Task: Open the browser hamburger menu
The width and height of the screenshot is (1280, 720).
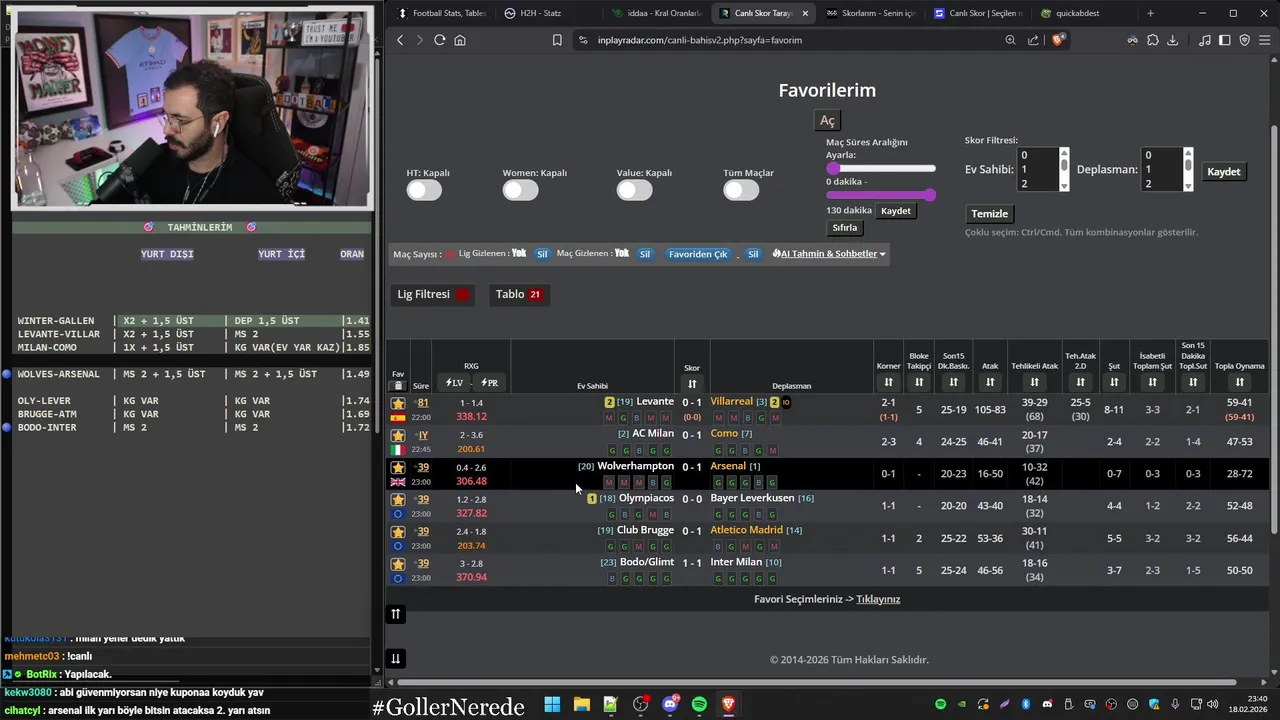Action: 1265,40
